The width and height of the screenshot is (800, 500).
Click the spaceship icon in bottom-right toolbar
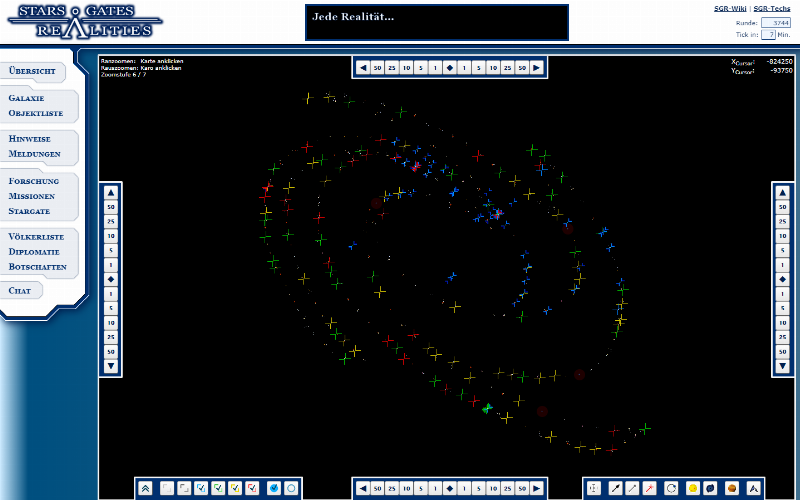pyautogui.click(x=754, y=488)
